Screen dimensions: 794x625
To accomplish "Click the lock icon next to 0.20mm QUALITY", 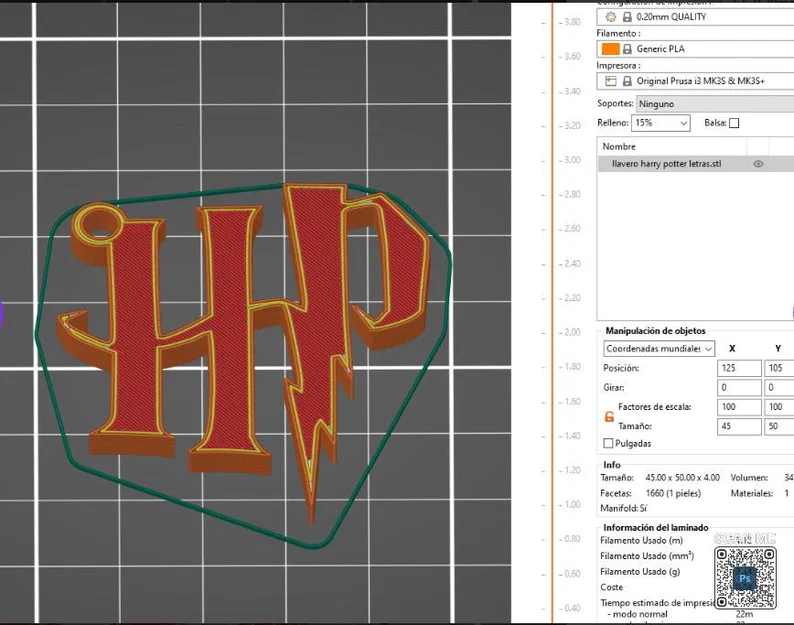I will [627, 17].
